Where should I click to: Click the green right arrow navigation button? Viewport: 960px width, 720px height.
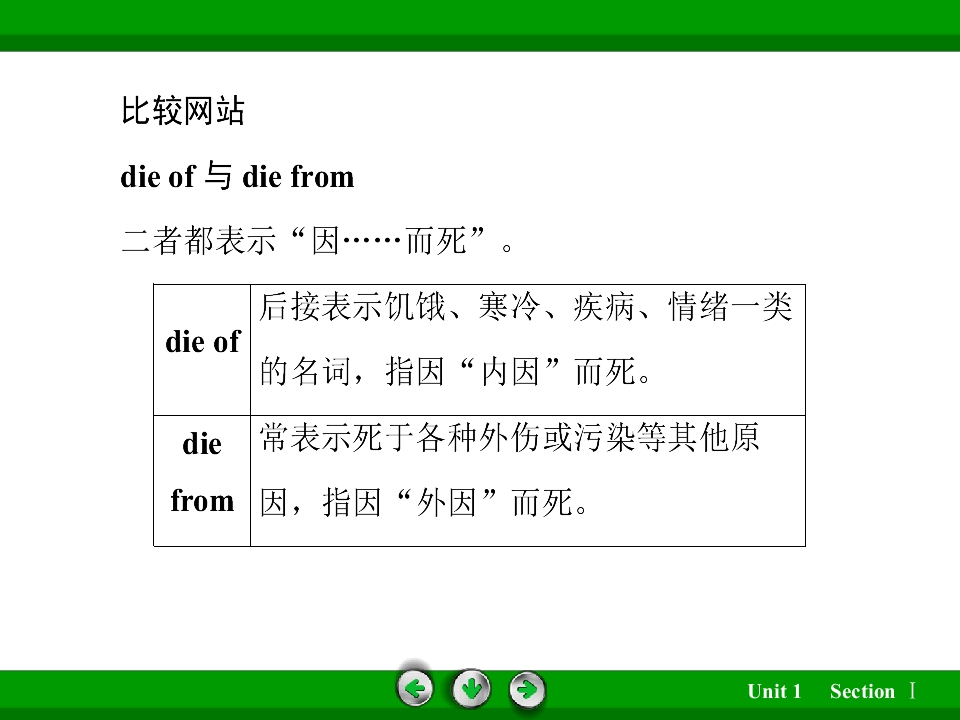pyautogui.click(x=527, y=690)
